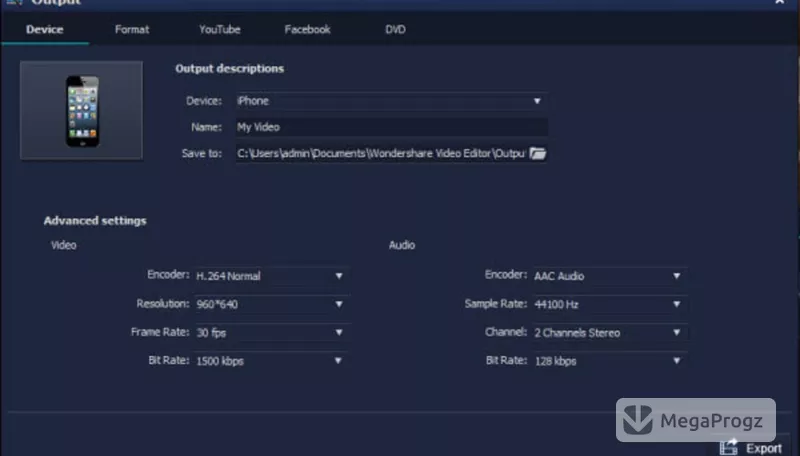Click the Audio section label

402,245
